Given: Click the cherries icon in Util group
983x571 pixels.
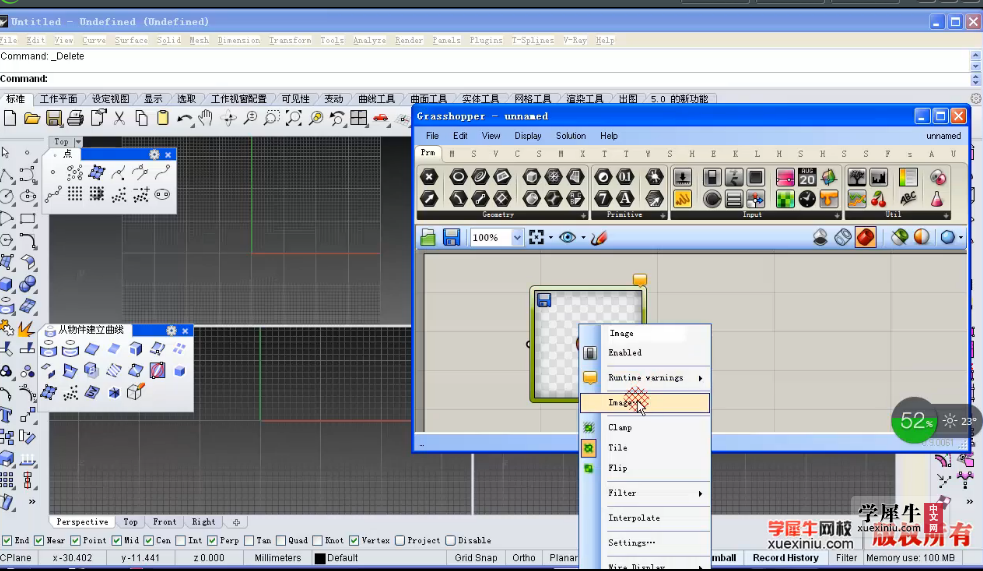Looking at the screenshot, I should pos(879,199).
